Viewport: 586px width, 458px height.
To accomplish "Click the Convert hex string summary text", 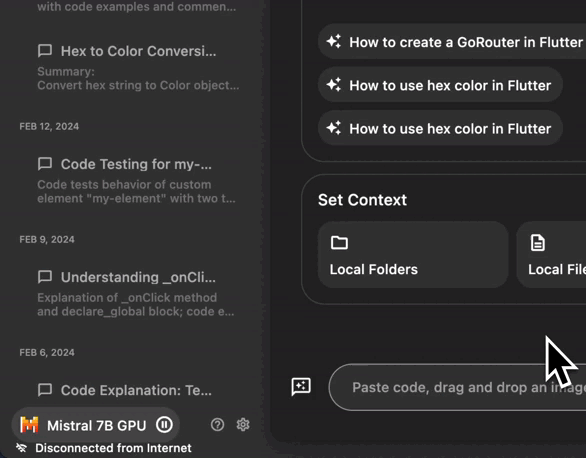I will click(x=138, y=86).
